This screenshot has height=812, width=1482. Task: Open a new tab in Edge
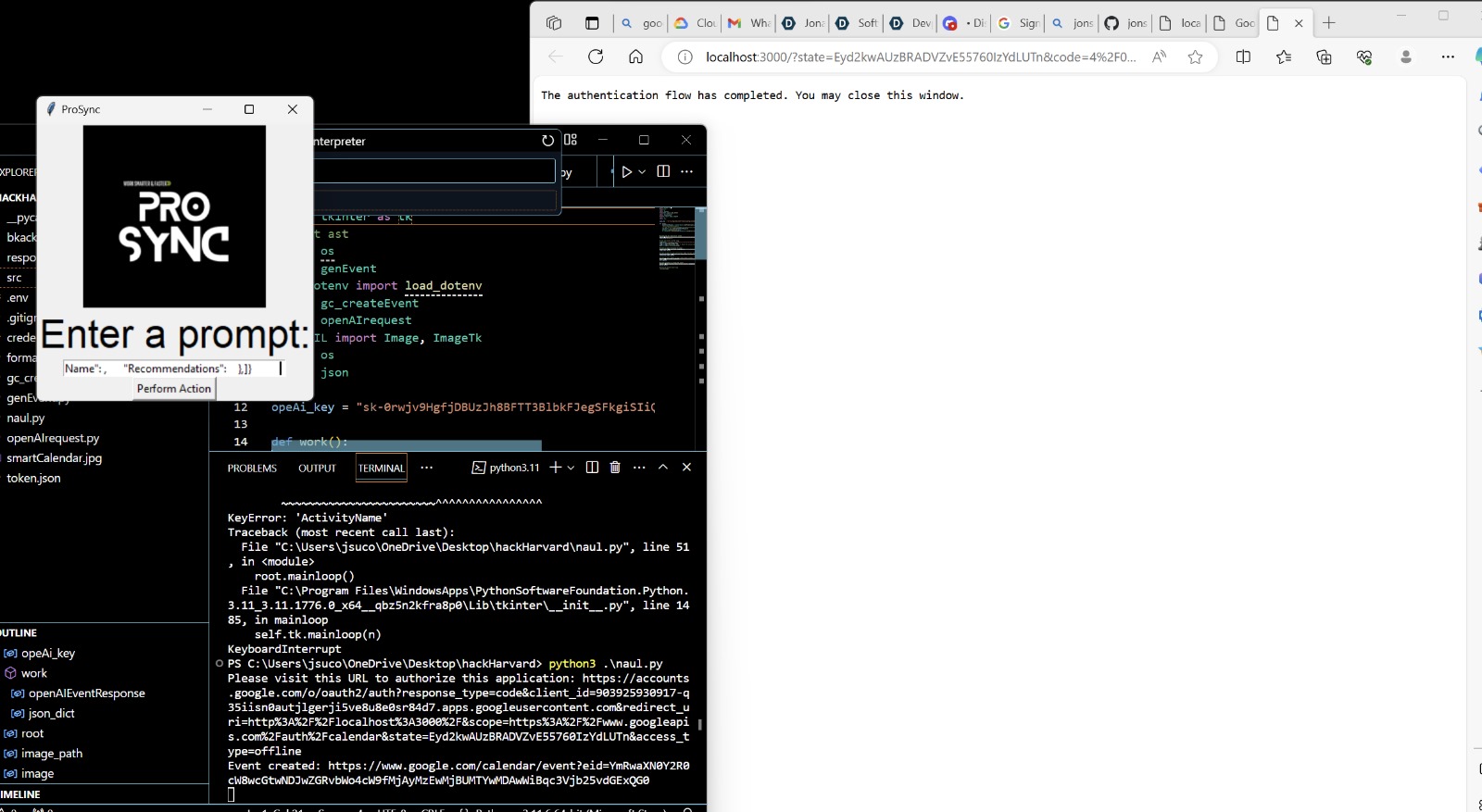1329,23
